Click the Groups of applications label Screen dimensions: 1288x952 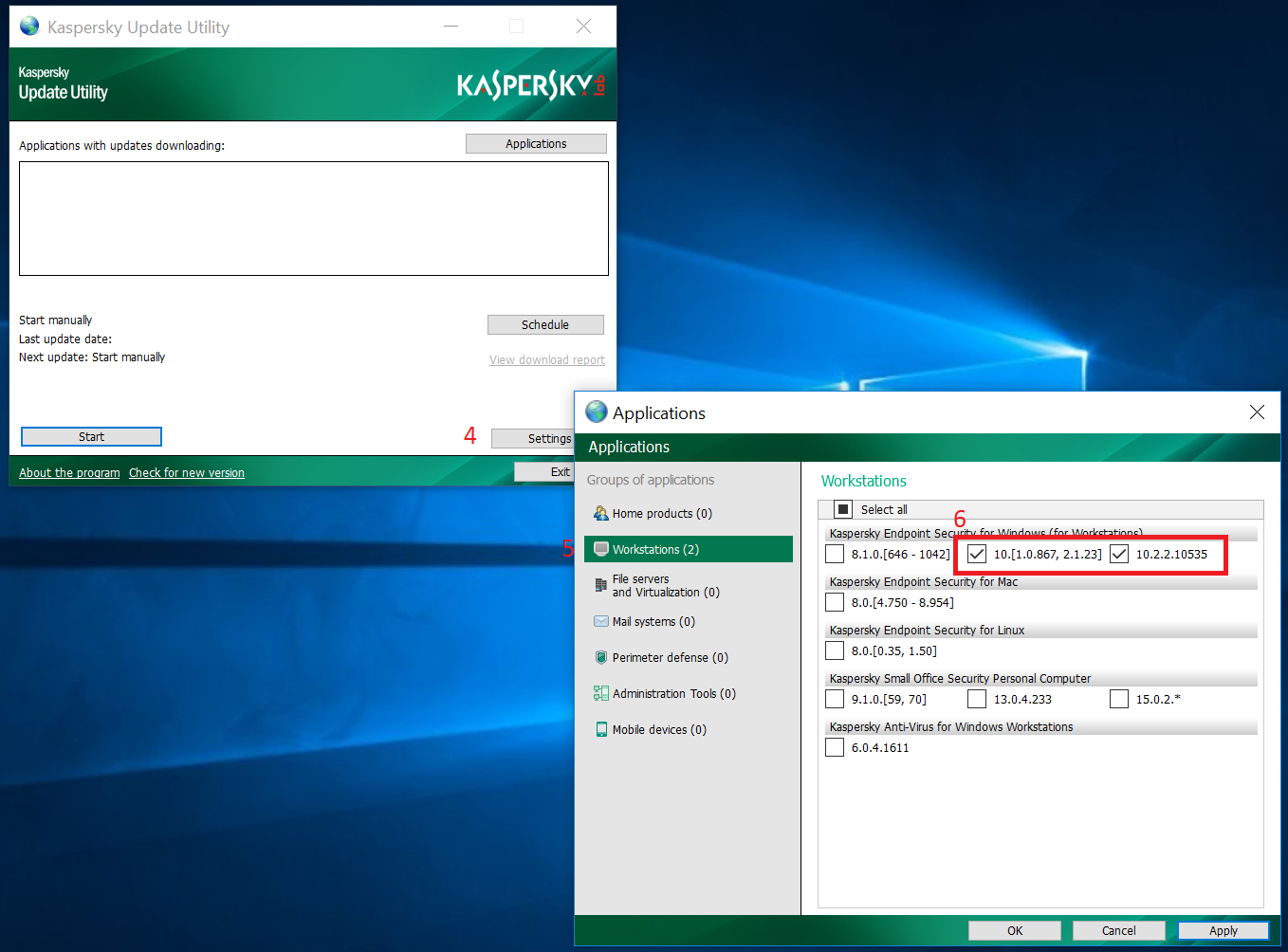point(651,480)
